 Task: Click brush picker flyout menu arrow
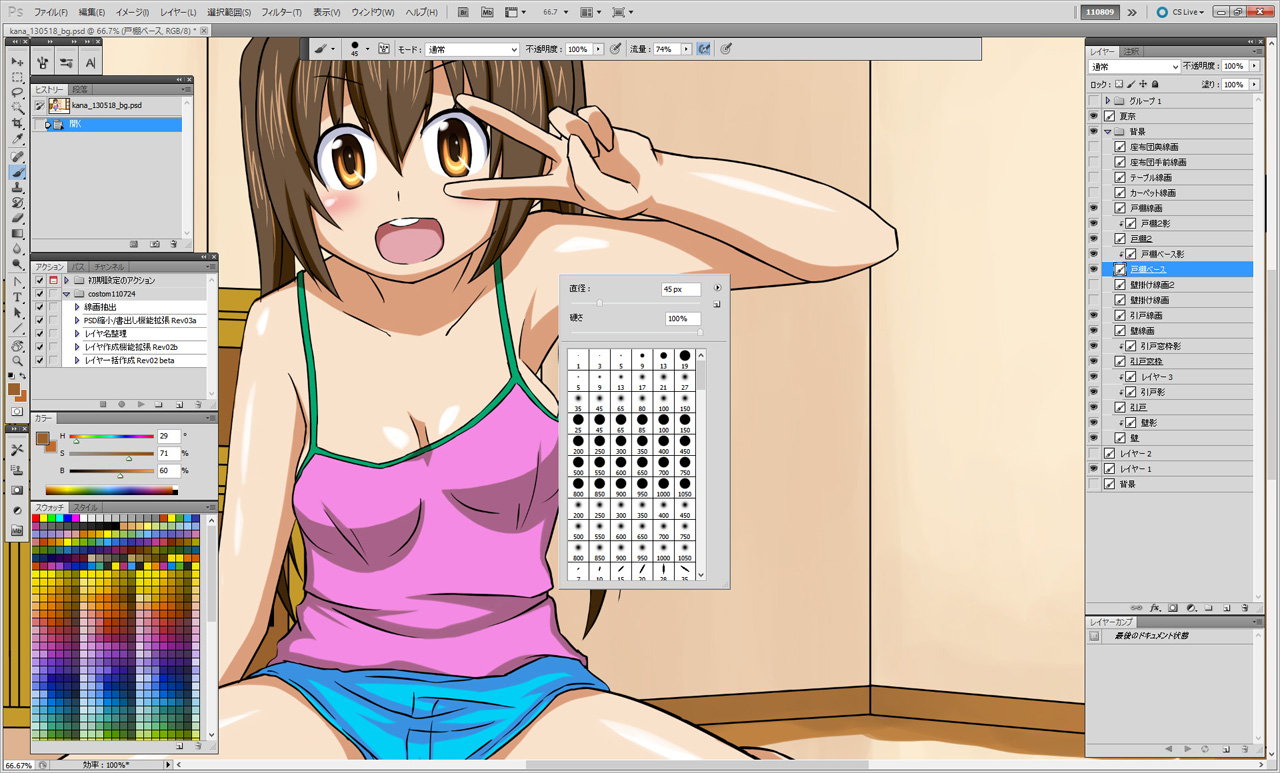click(x=718, y=288)
